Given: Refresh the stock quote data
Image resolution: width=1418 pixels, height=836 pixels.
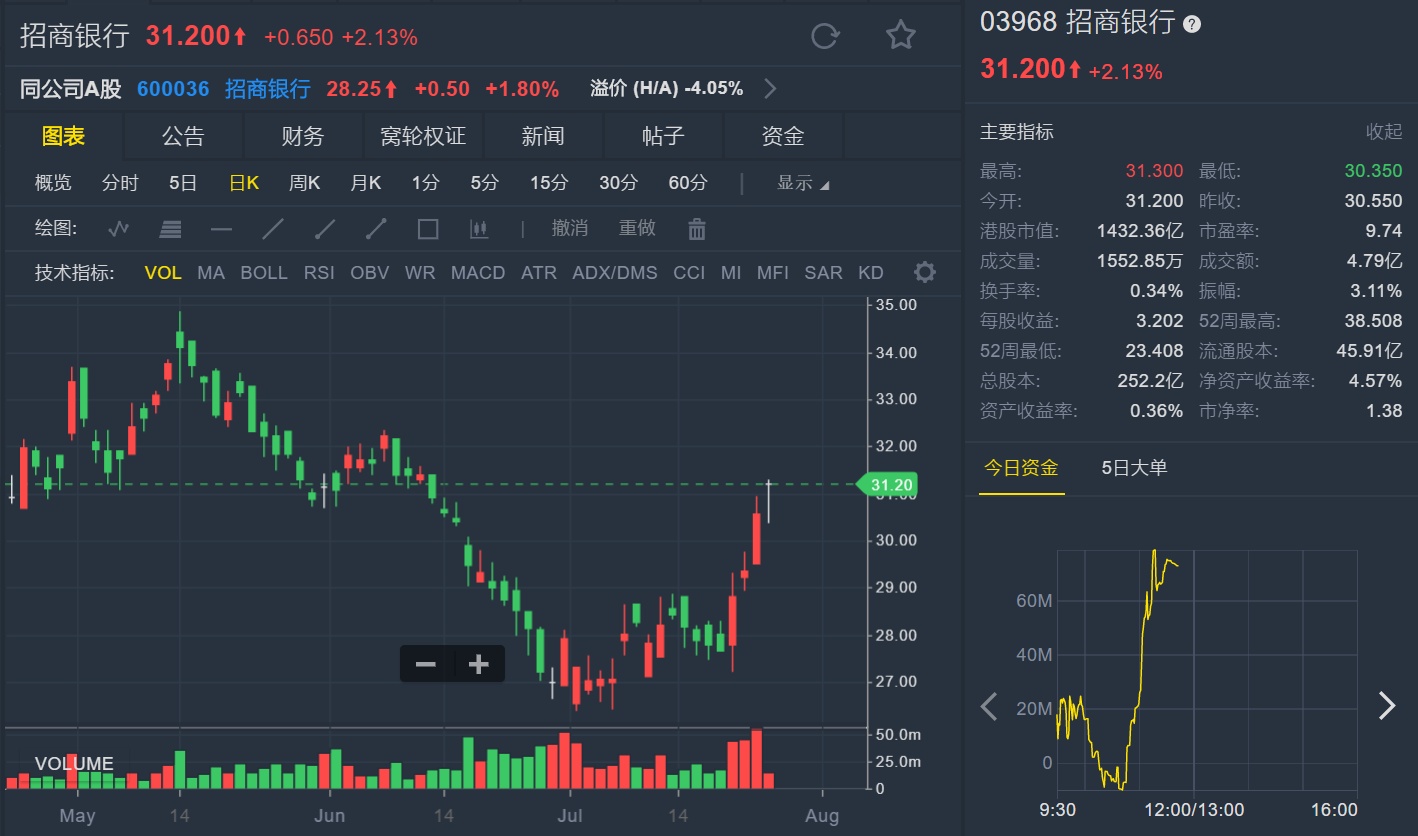Looking at the screenshot, I should coord(824,37).
